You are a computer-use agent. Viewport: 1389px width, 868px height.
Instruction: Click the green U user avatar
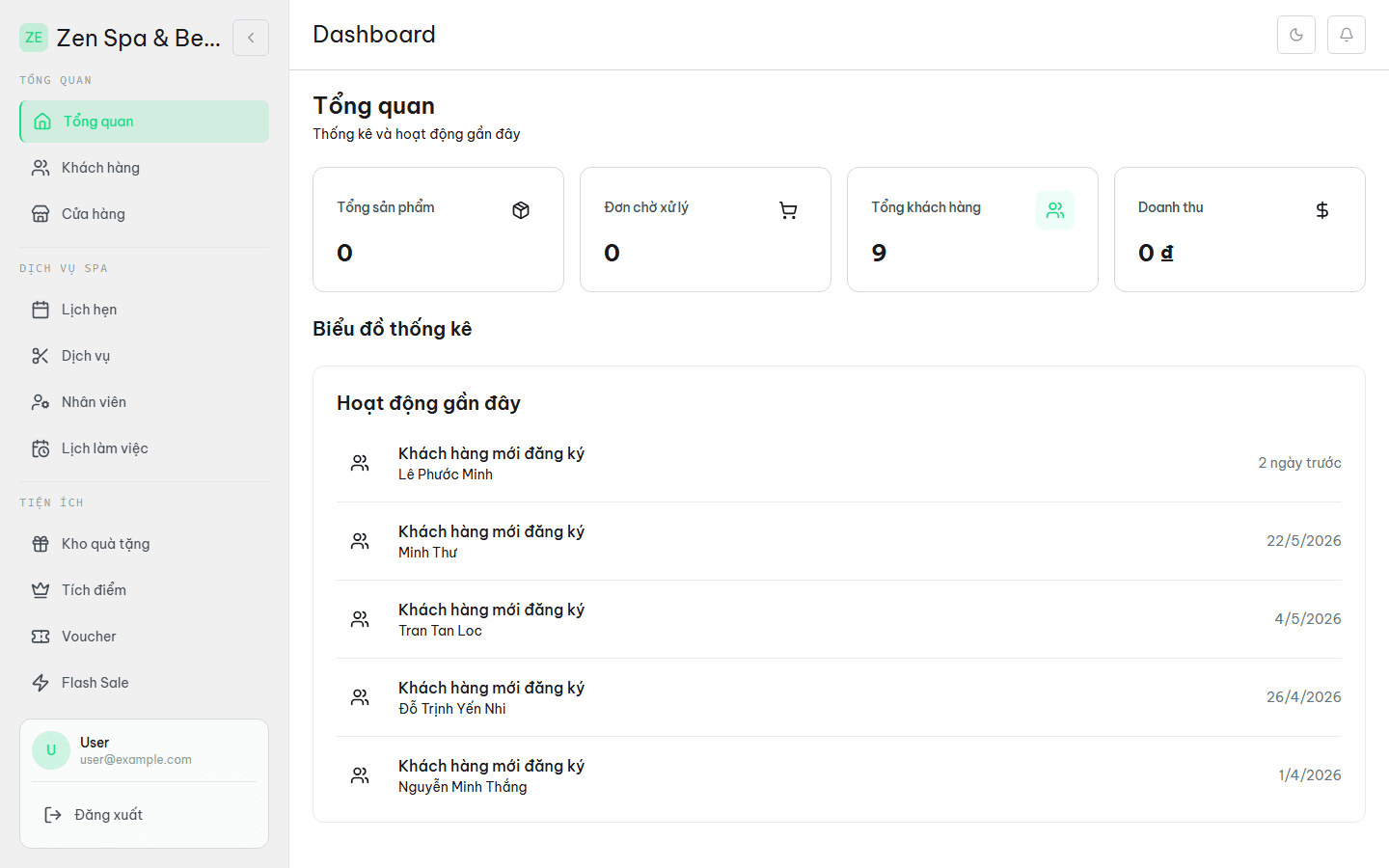click(51, 750)
